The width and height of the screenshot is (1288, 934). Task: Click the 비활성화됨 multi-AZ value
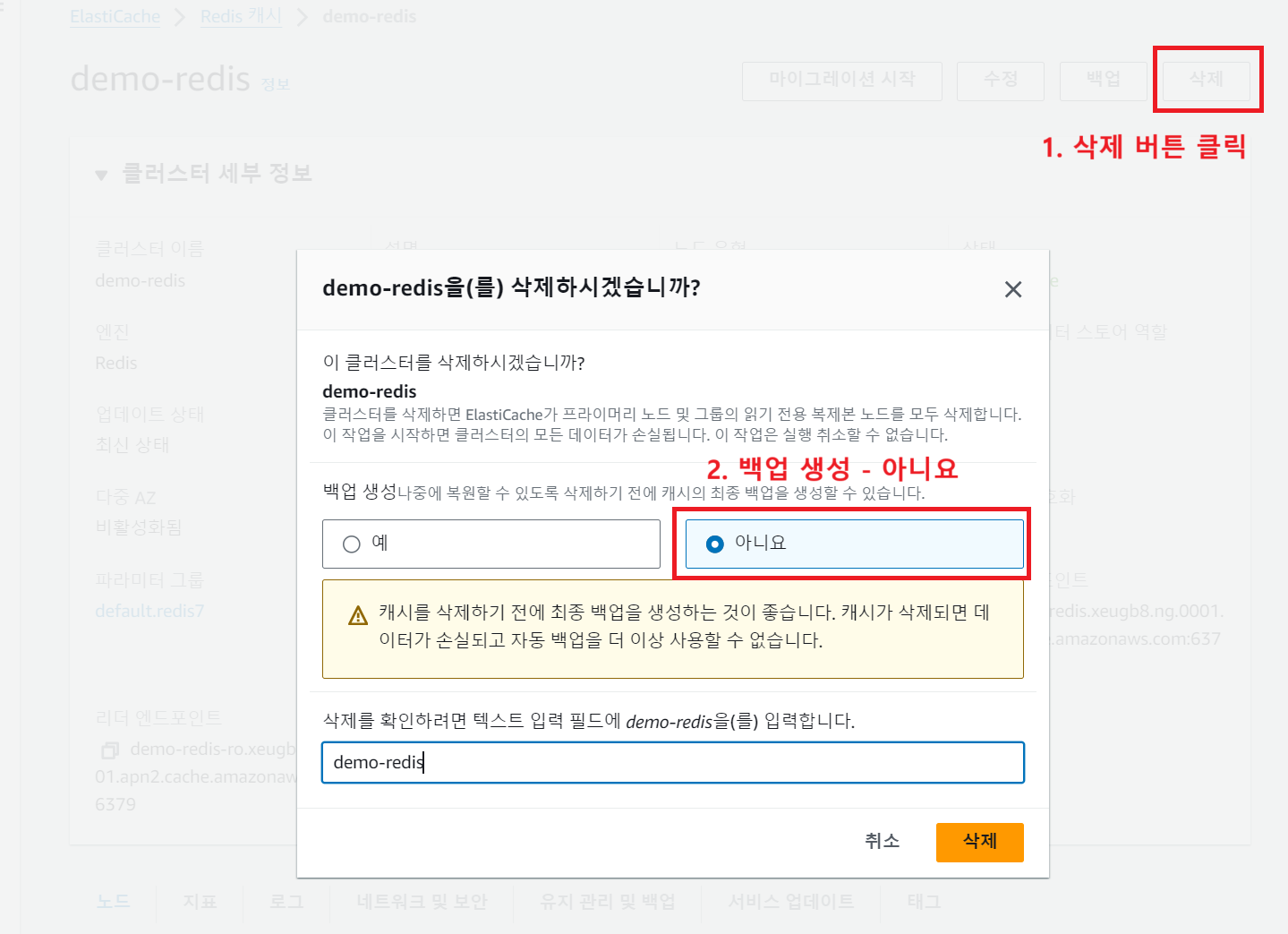[x=139, y=527]
